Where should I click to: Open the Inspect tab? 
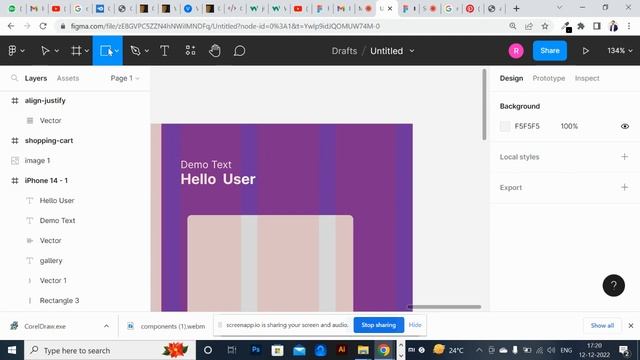(x=587, y=78)
